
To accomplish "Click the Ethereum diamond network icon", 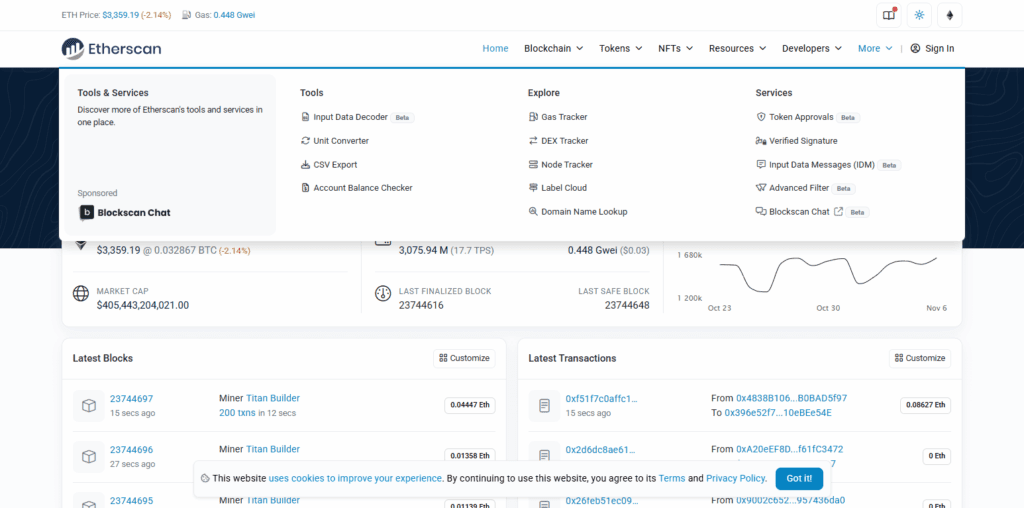I will [950, 15].
